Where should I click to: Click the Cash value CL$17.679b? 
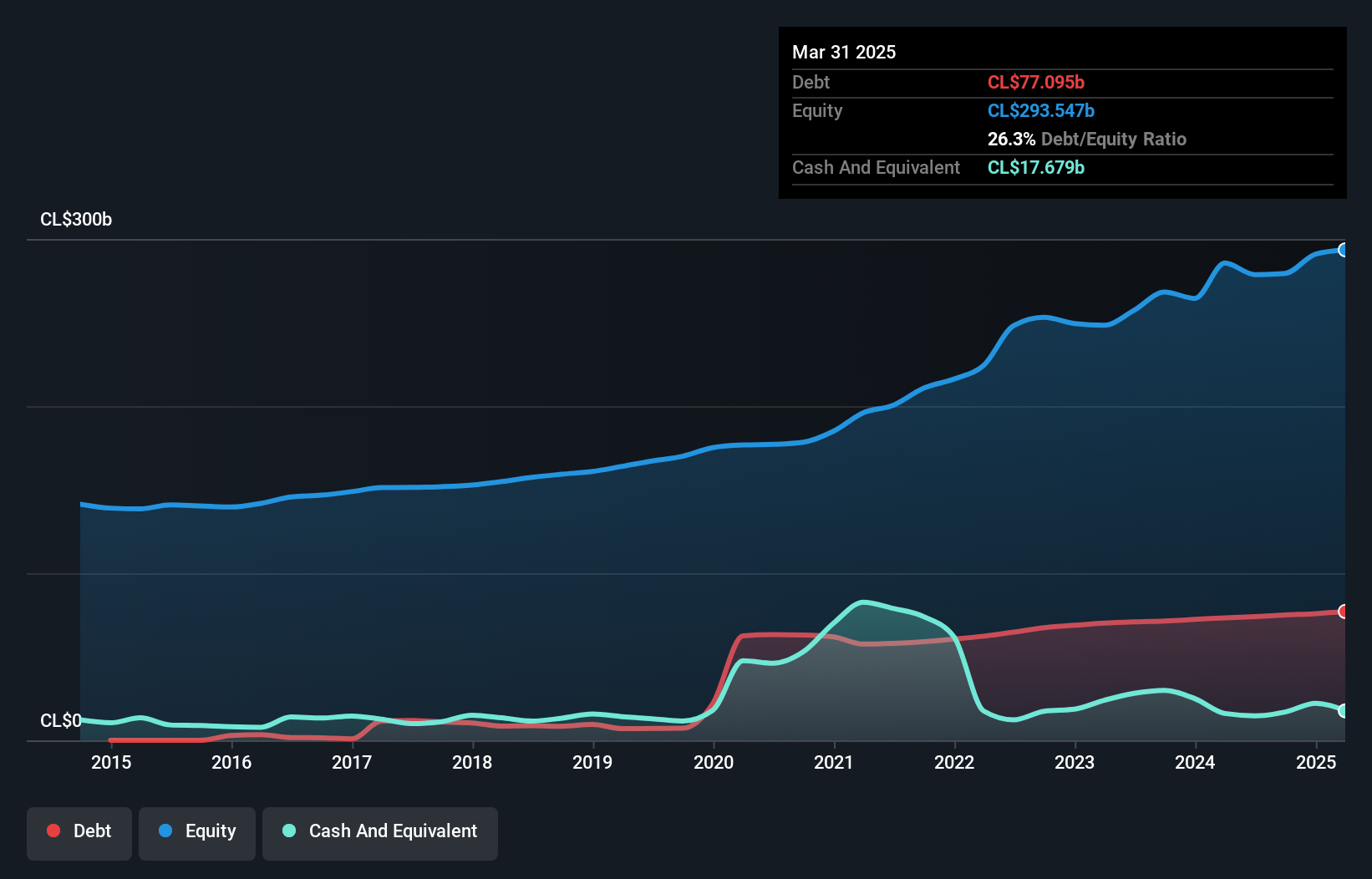[1036, 167]
